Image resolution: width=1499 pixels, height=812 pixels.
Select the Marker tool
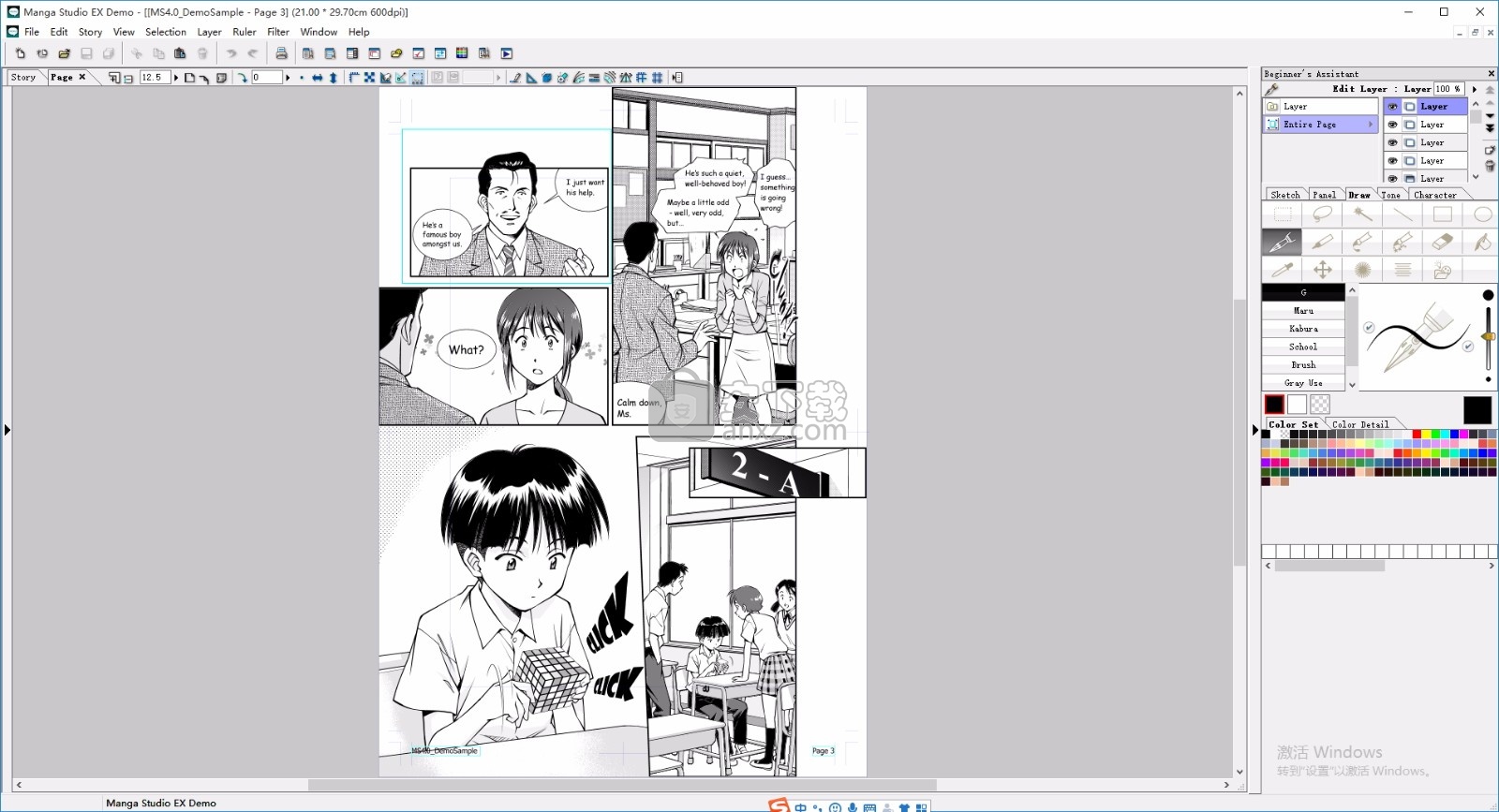coord(1322,243)
